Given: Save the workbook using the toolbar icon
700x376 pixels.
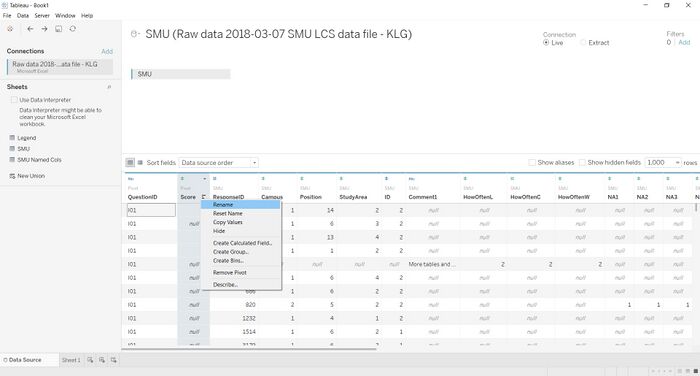Looking at the screenshot, I should point(58,29).
